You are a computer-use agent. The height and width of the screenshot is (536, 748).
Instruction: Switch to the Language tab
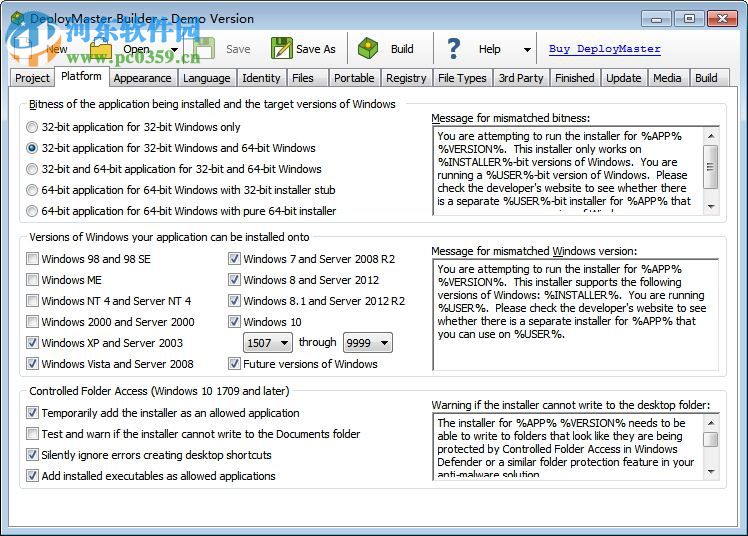point(206,78)
